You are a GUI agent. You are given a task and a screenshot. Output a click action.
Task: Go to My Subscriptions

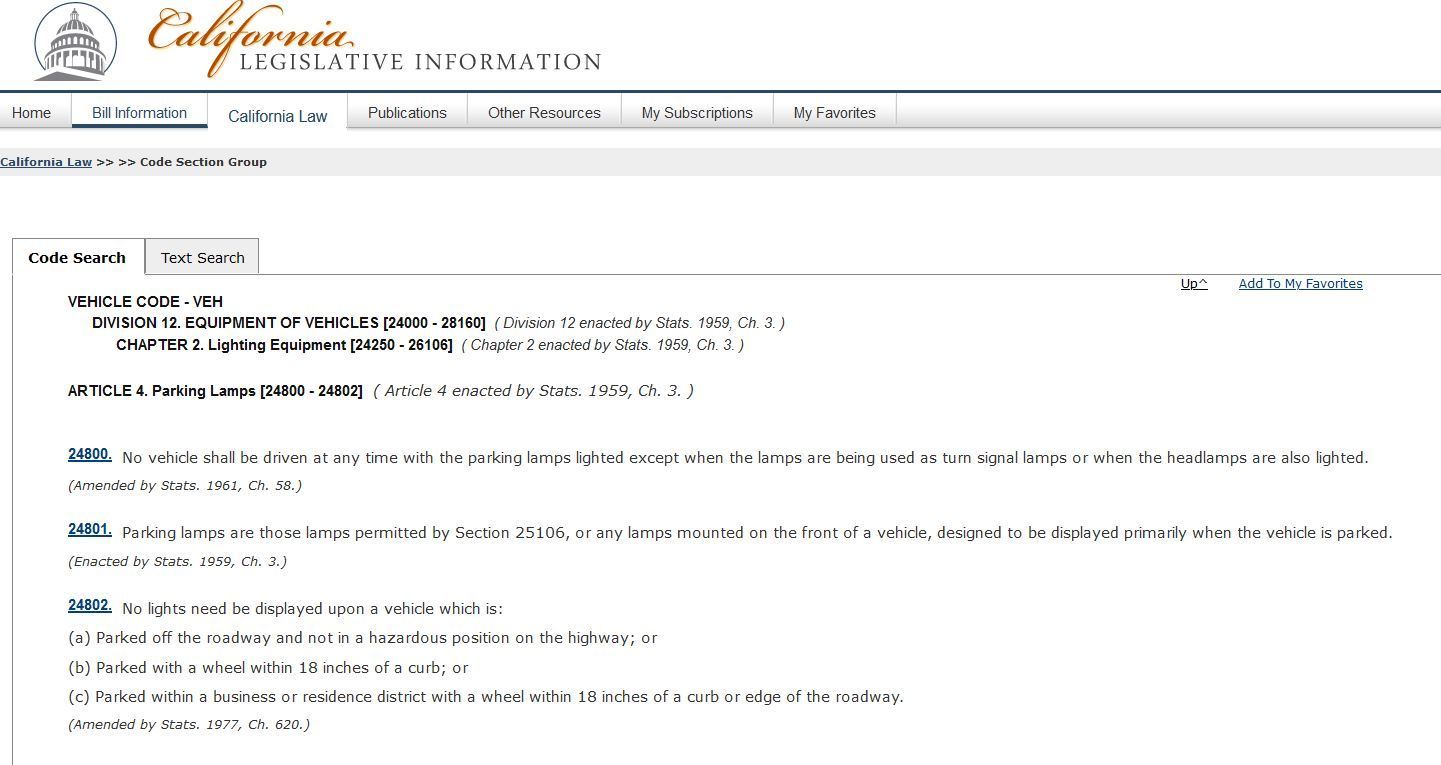[697, 113]
